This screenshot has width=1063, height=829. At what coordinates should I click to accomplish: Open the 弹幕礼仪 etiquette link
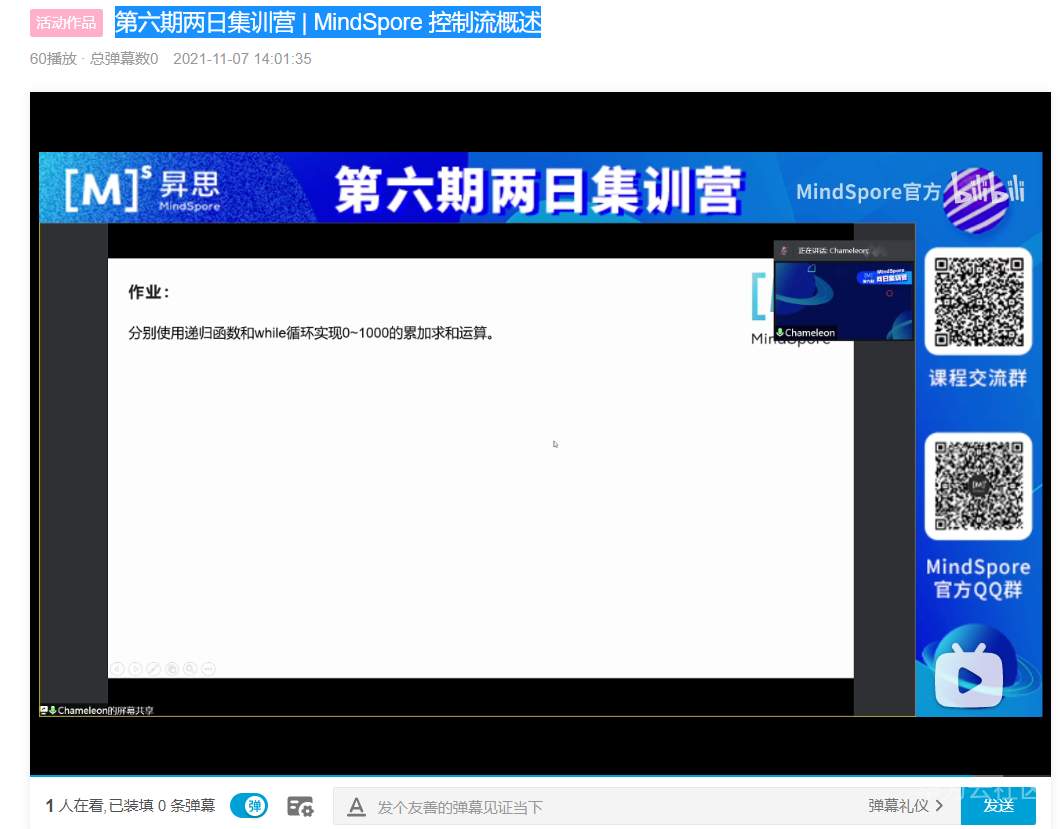pos(898,806)
